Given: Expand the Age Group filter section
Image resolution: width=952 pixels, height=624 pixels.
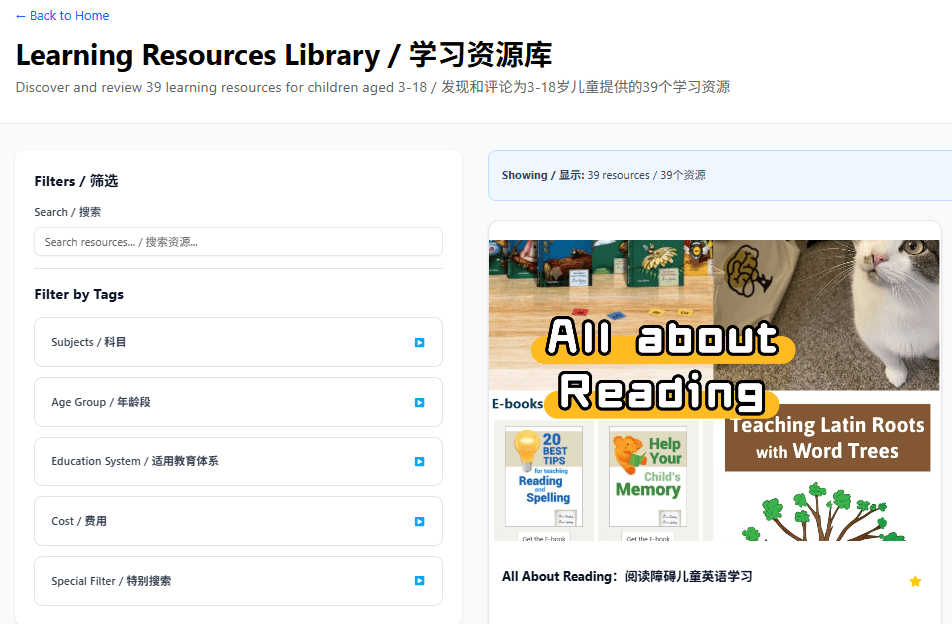Looking at the screenshot, I should coord(238,402).
